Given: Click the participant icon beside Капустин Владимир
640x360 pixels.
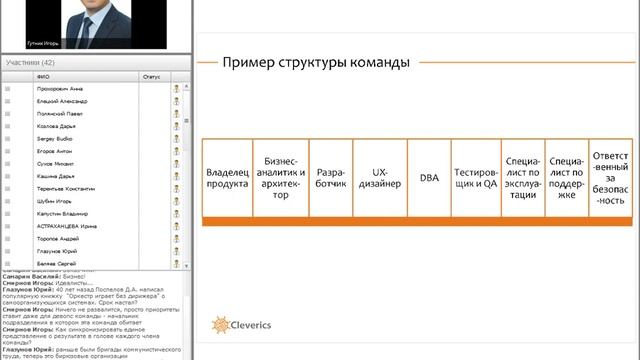Looking at the screenshot, I should point(176,214).
